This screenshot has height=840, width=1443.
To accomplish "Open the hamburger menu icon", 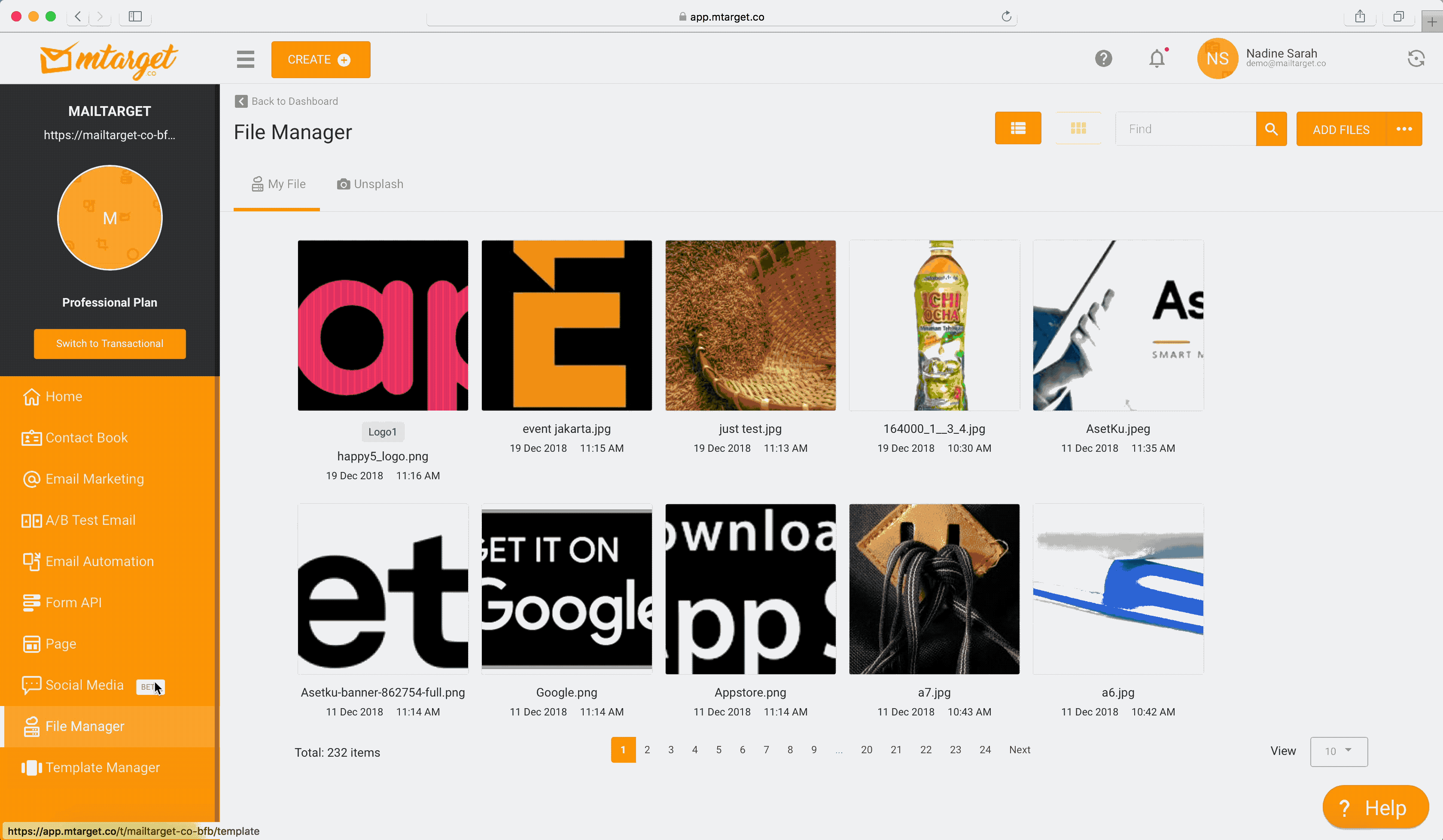I will (245, 59).
